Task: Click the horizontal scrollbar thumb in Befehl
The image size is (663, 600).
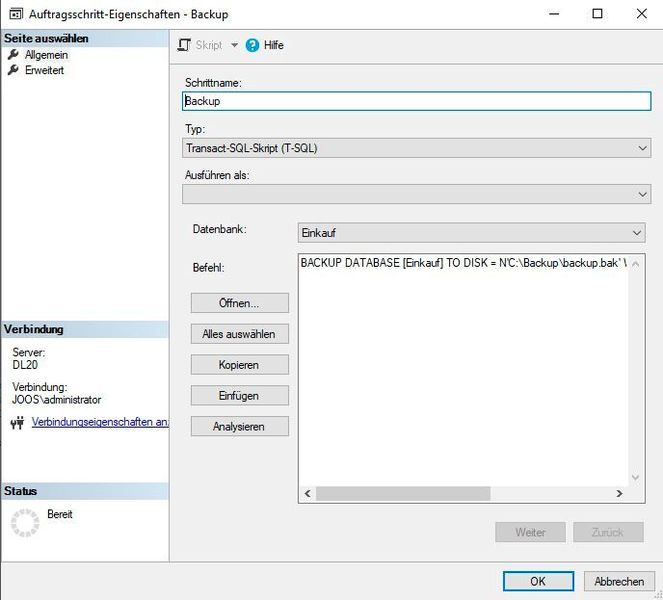Action: 403,493
